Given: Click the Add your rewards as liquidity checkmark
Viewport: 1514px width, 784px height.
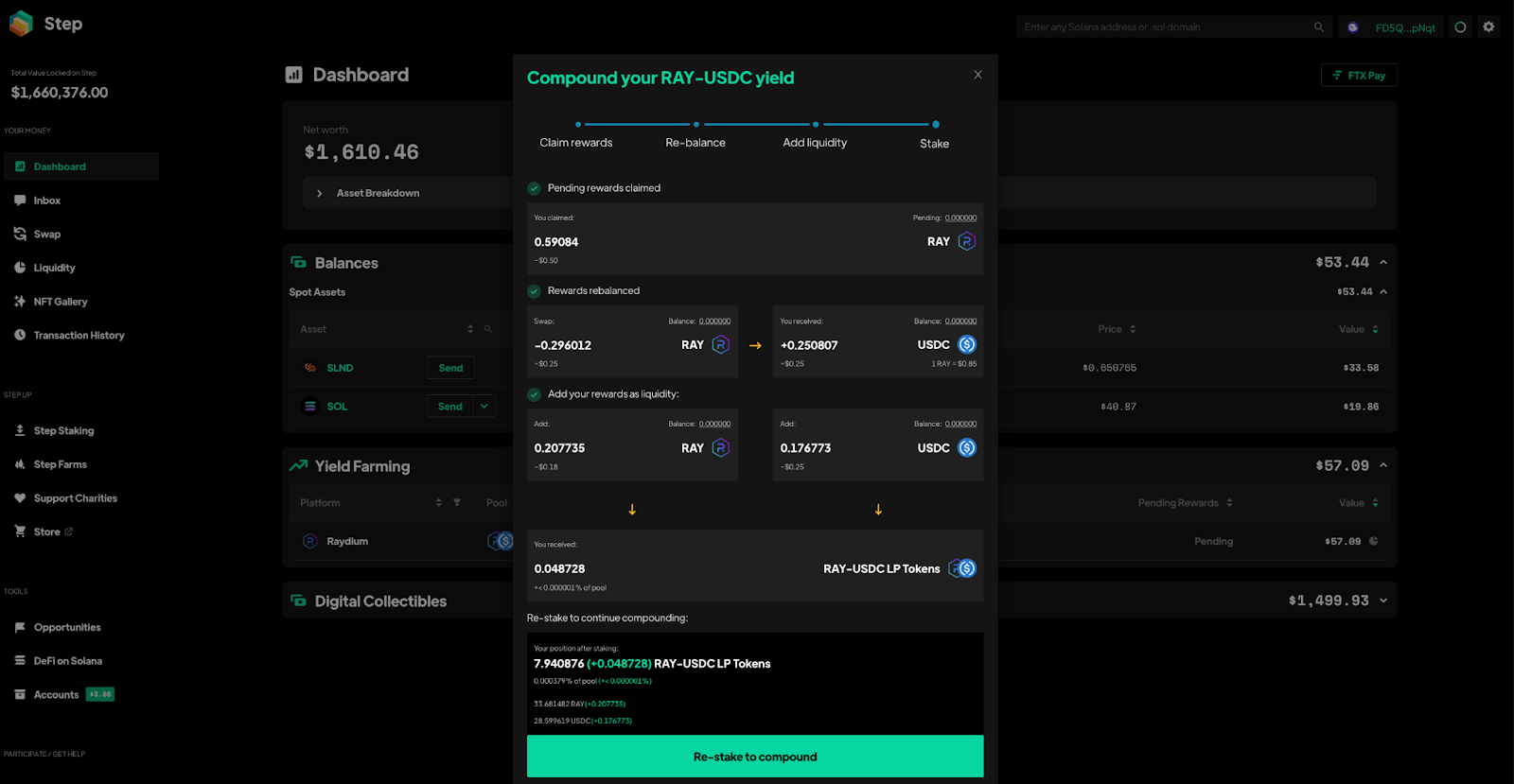Looking at the screenshot, I should pyautogui.click(x=535, y=394).
